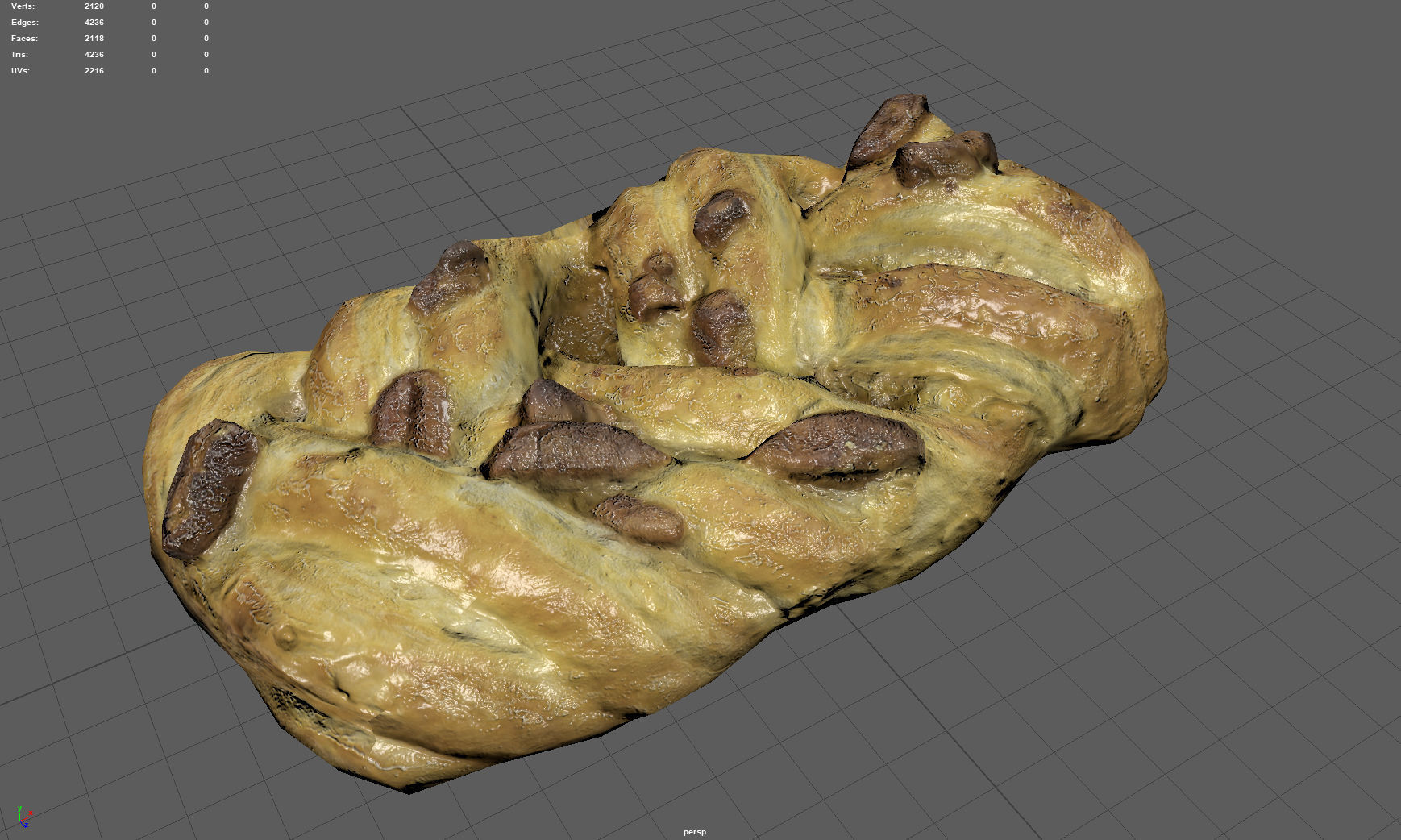This screenshot has width=1401, height=840.
Task: Click the Verts: label in the poly count HUD
Action: pos(23,6)
